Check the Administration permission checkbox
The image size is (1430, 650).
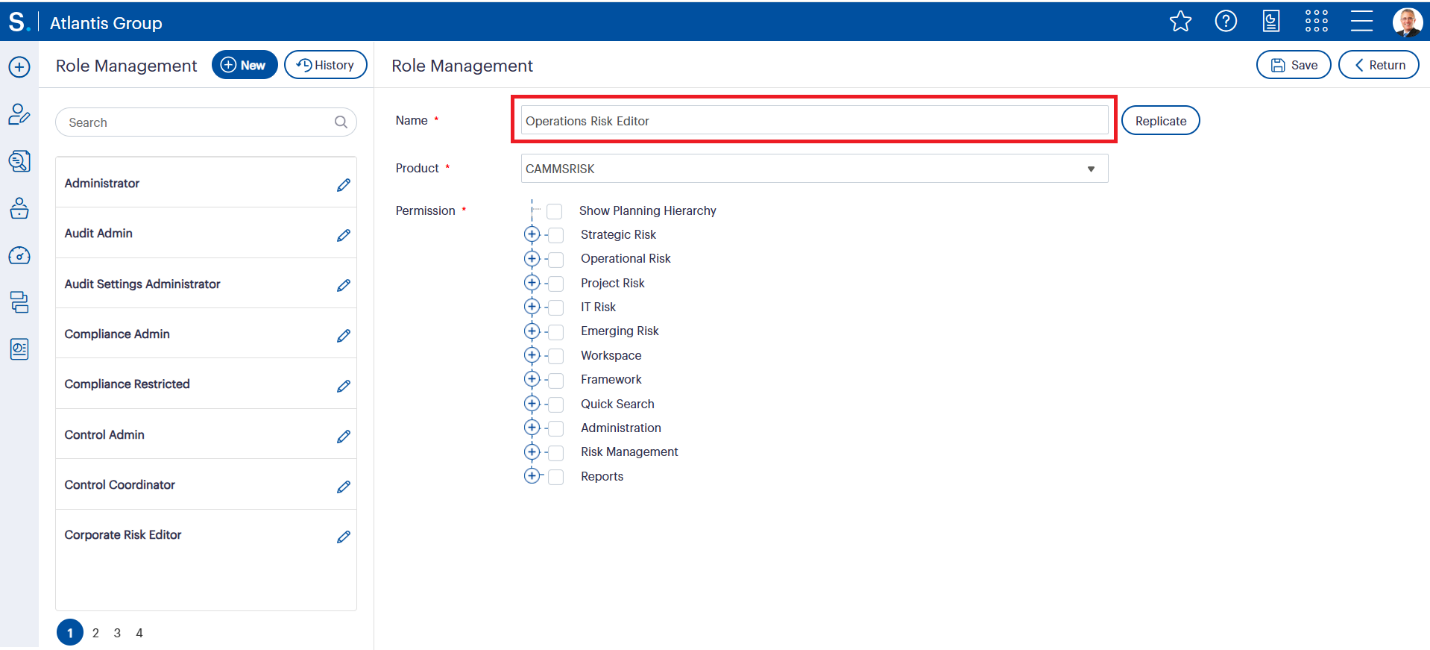coord(556,428)
